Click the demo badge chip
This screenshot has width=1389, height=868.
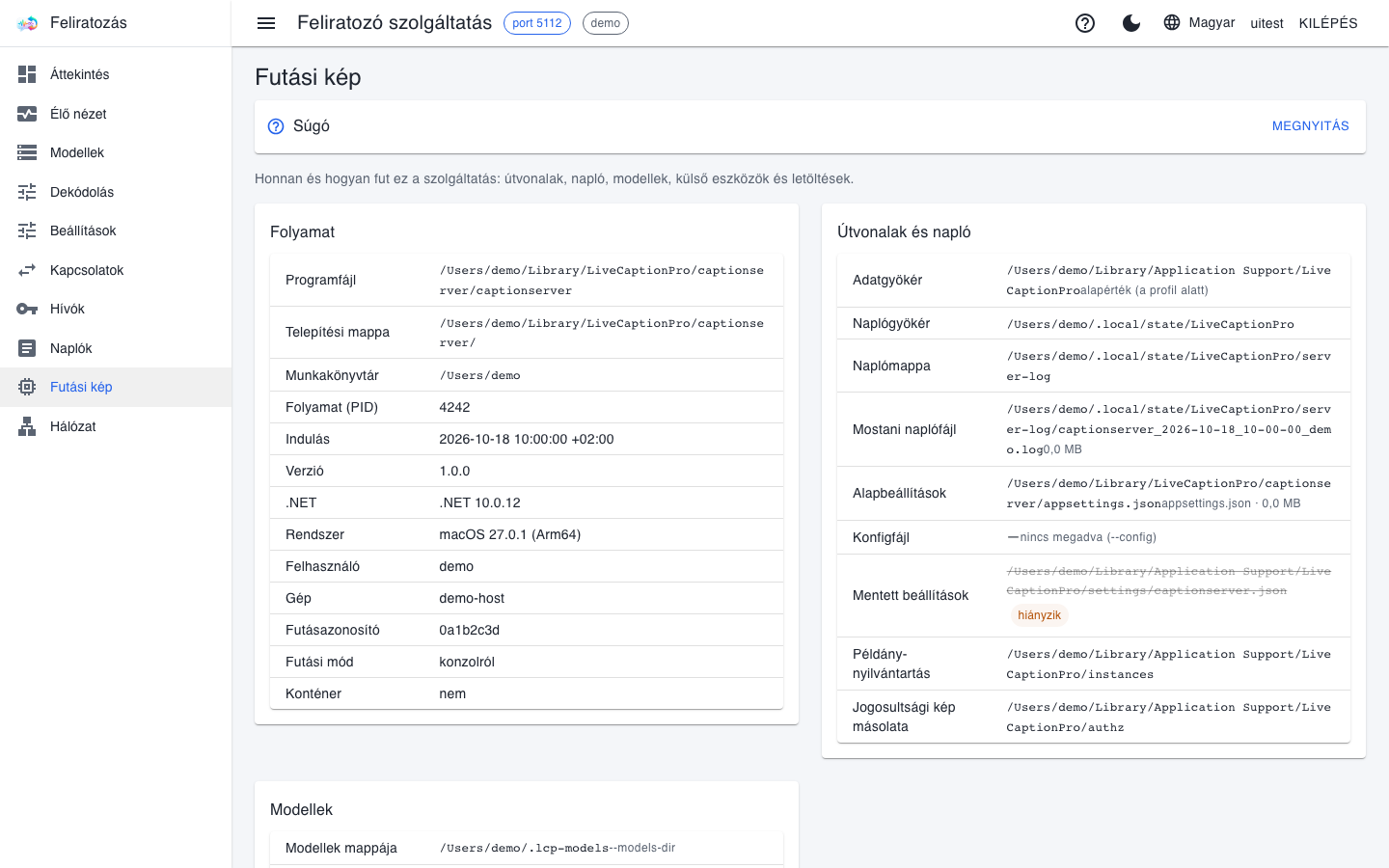(606, 23)
